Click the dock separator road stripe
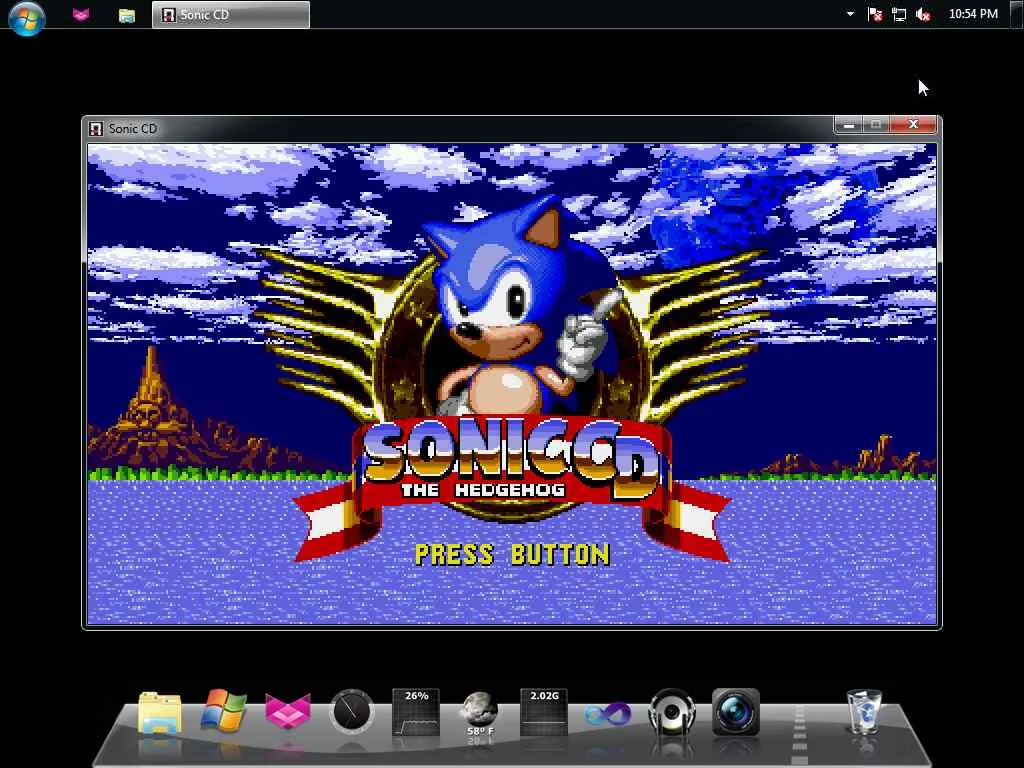This screenshot has height=768, width=1024. [x=800, y=735]
